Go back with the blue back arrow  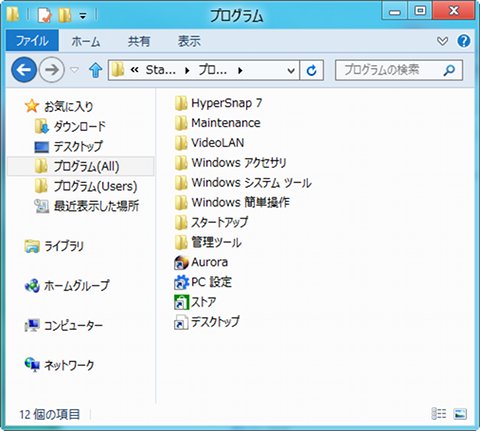tap(24, 70)
